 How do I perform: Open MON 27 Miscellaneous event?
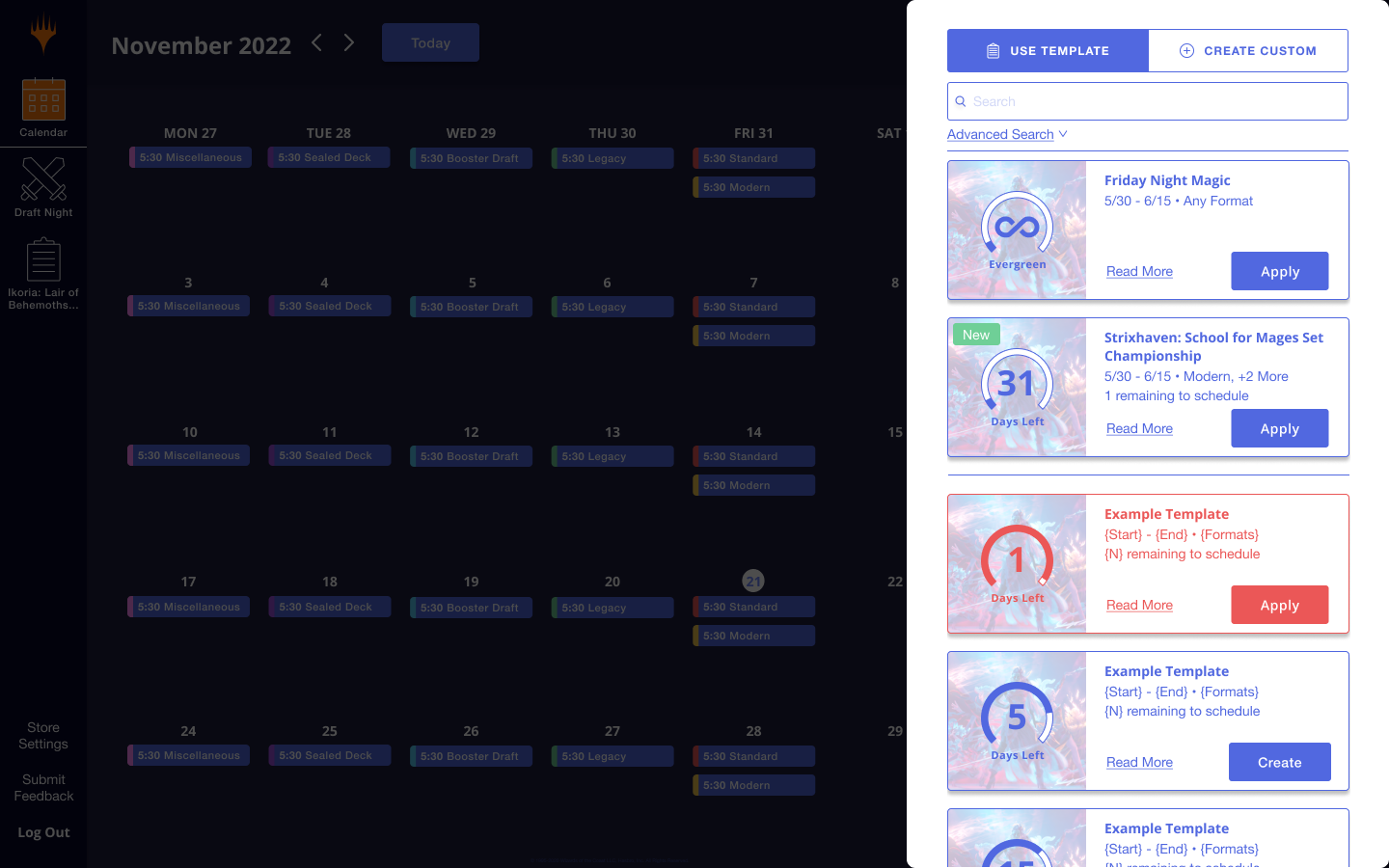pyautogui.click(x=190, y=157)
